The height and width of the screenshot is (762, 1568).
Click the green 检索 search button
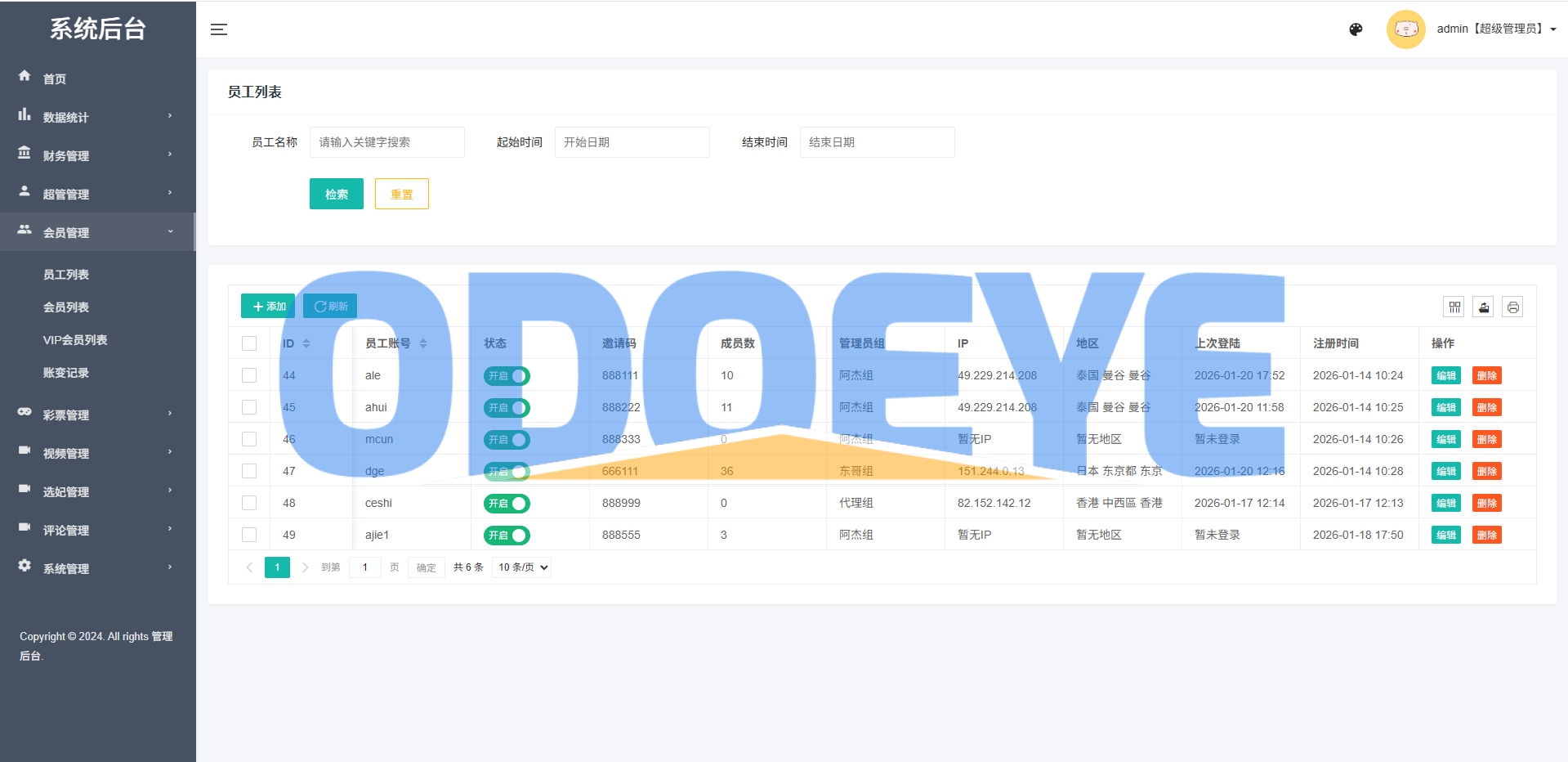point(336,194)
